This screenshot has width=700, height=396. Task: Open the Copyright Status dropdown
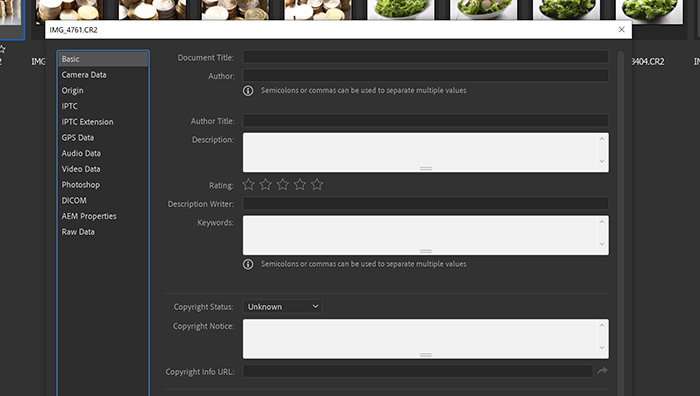point(282,307)
